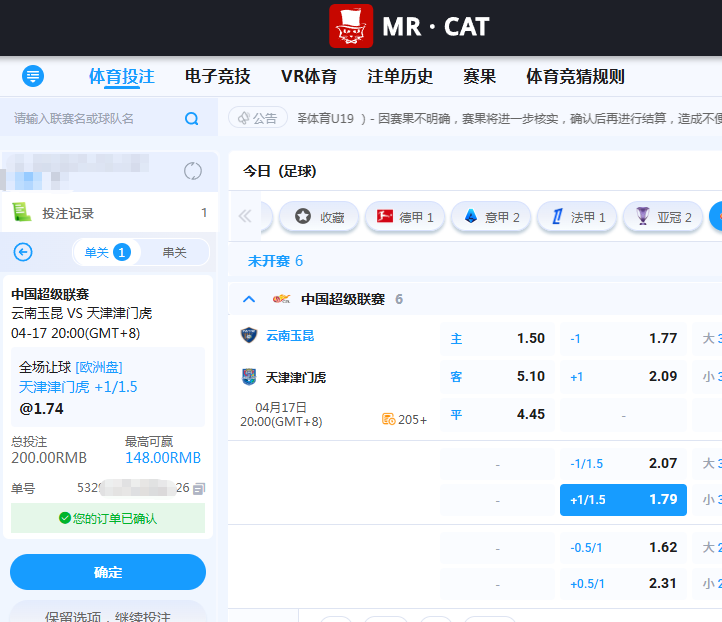This screenshot has height=622, width=722.
Task: Click the 云南玉昆 team name link
Action: pyautogui.click(x=290, y=336)
